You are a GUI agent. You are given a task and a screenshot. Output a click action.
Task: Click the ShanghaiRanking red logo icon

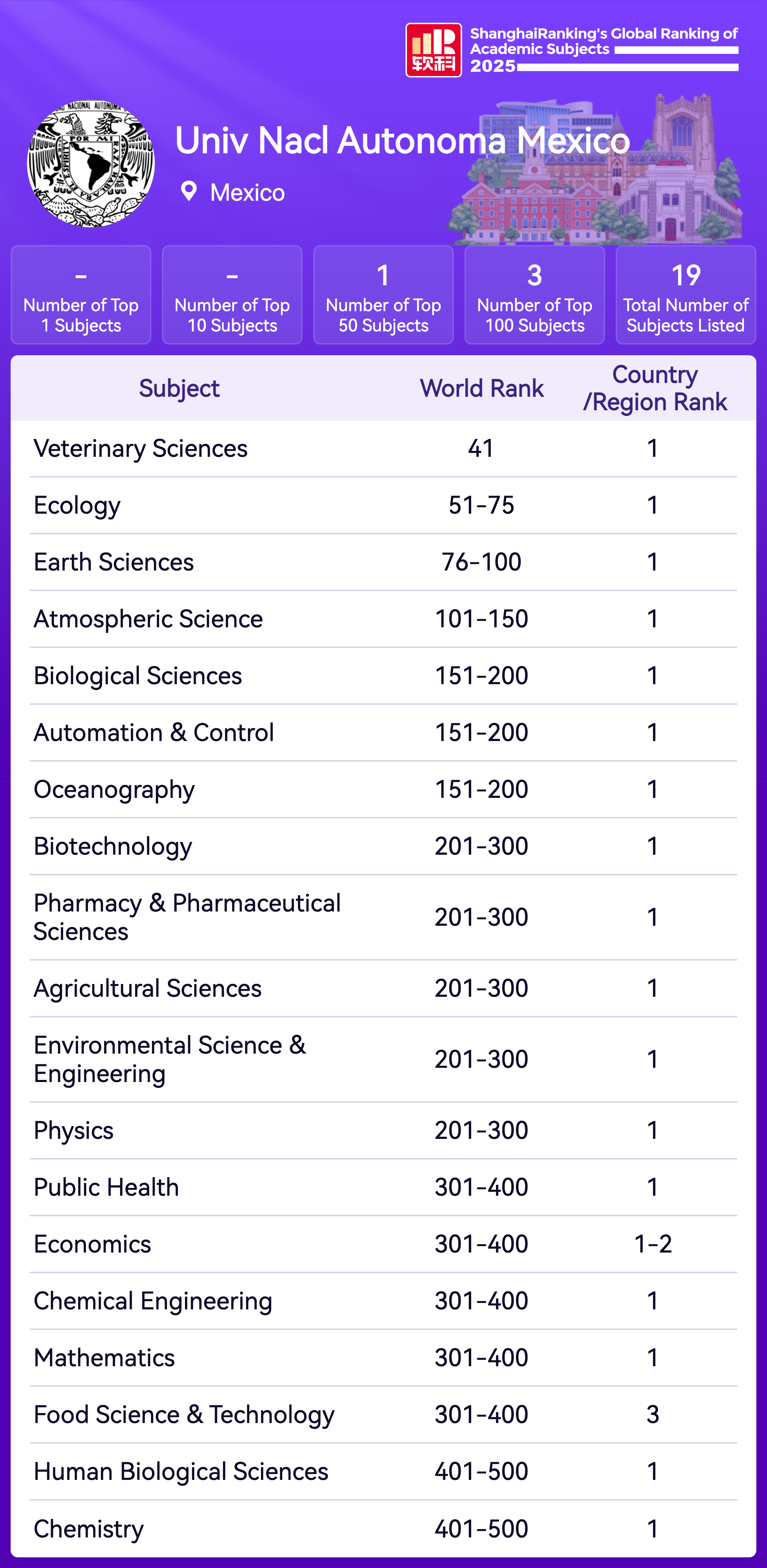(x=433, y=50)
